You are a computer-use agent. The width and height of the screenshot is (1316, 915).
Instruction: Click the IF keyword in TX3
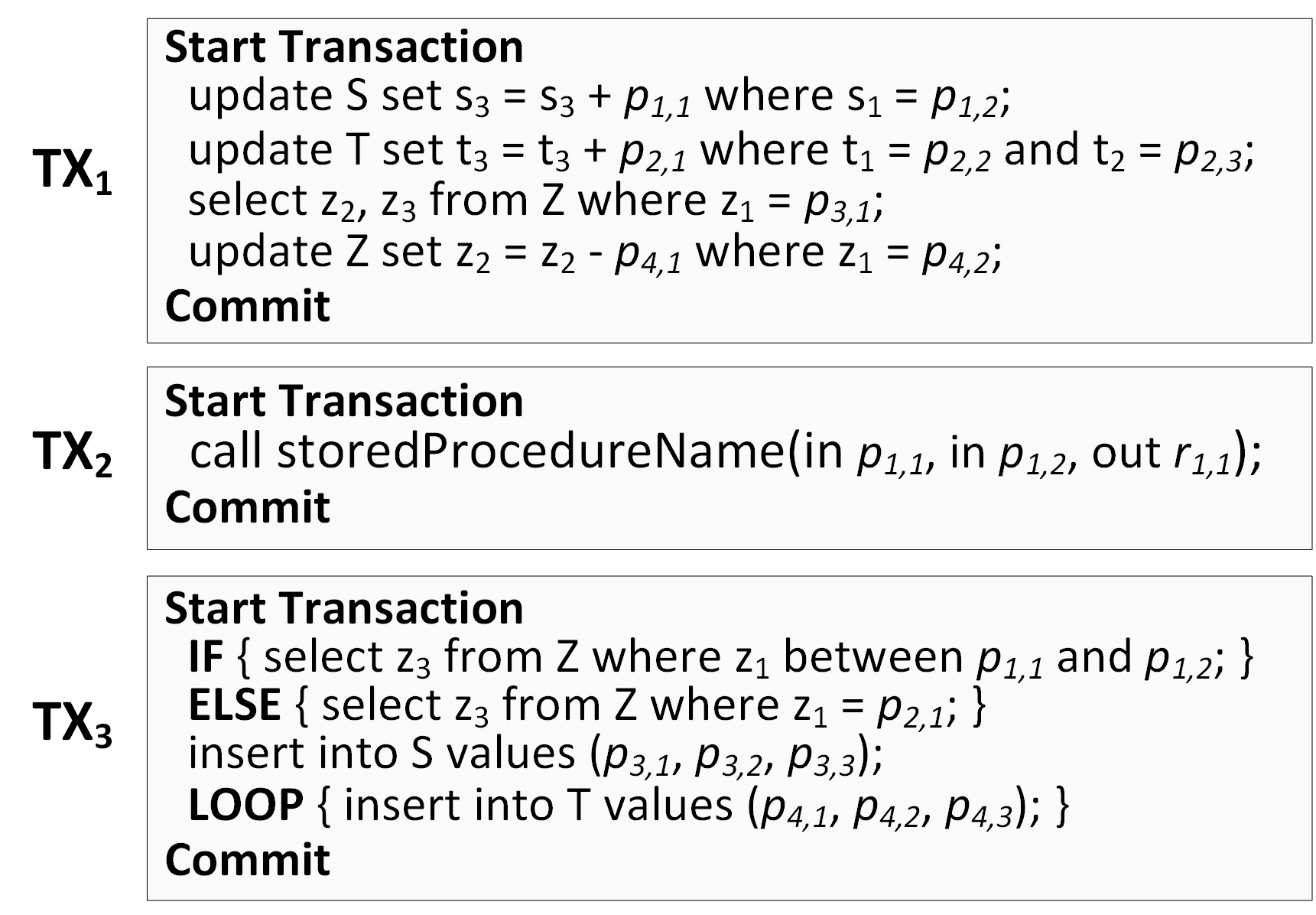click(206, 657)
